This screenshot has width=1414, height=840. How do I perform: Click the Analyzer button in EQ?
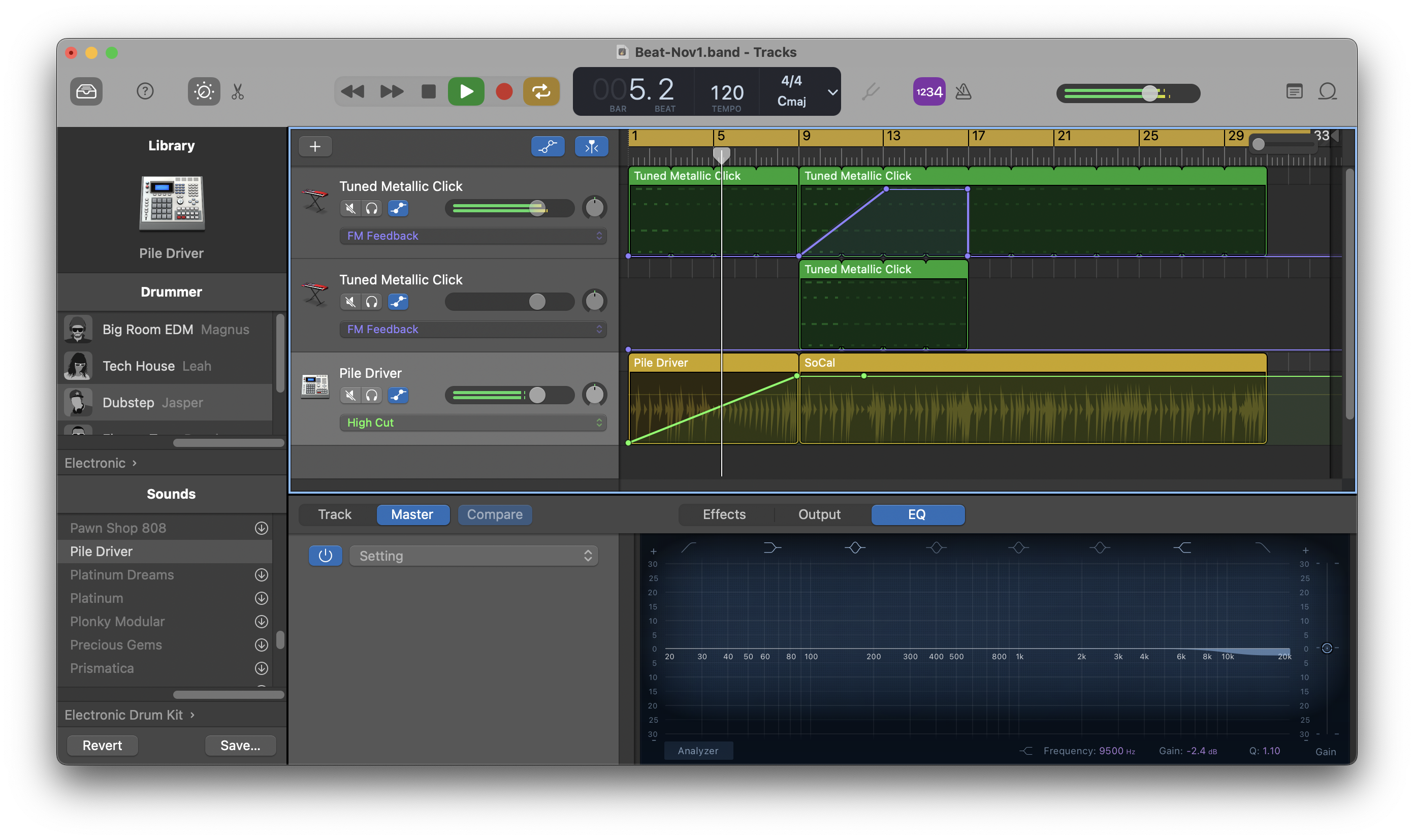(698, 751)
